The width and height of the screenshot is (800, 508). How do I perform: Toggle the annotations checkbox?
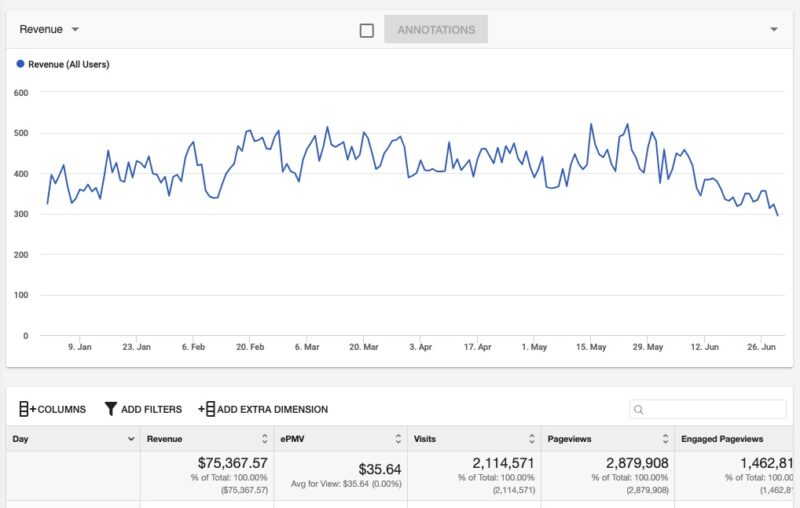pos(367,30)
